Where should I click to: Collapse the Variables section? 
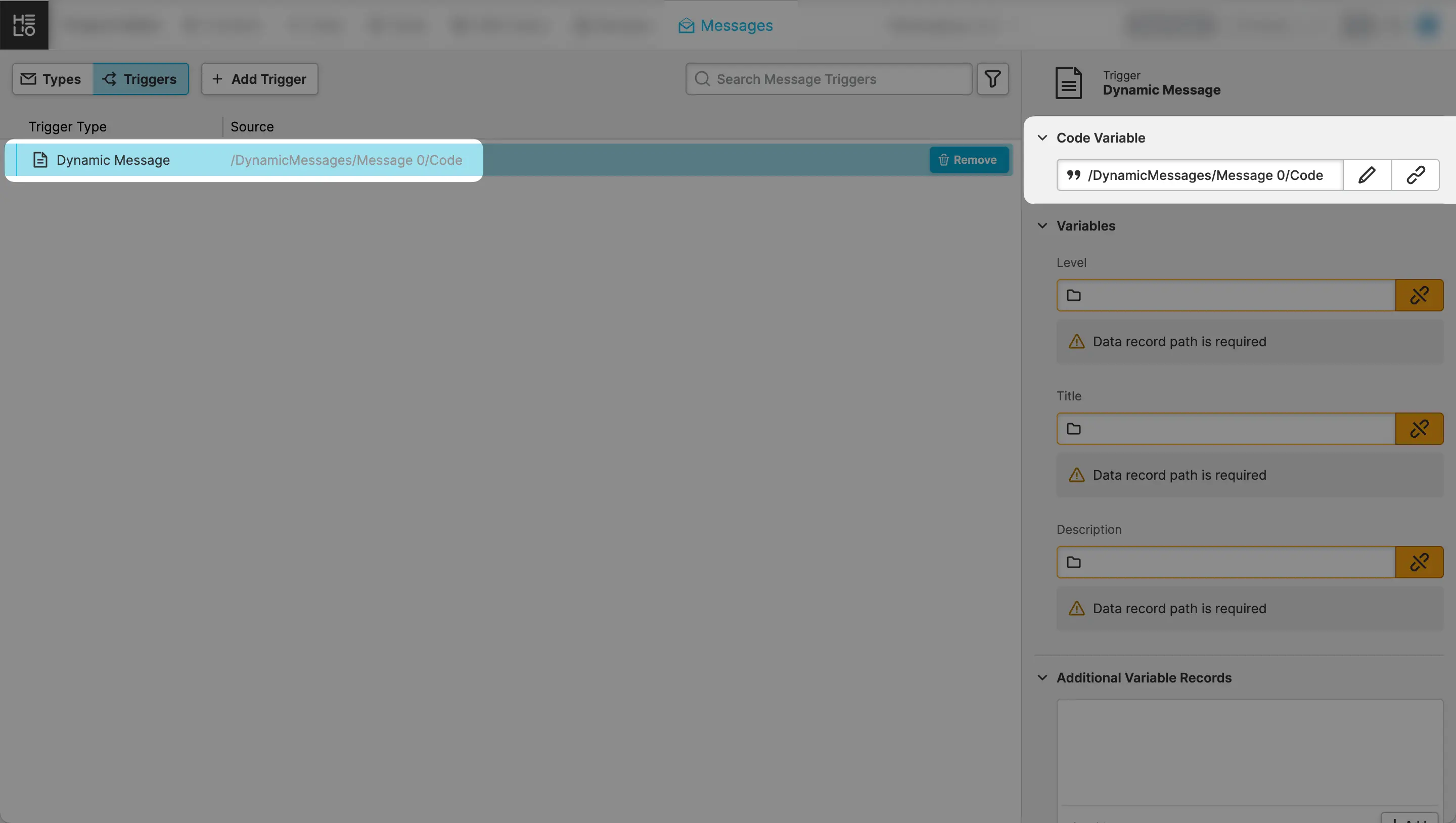[1043, 225]
